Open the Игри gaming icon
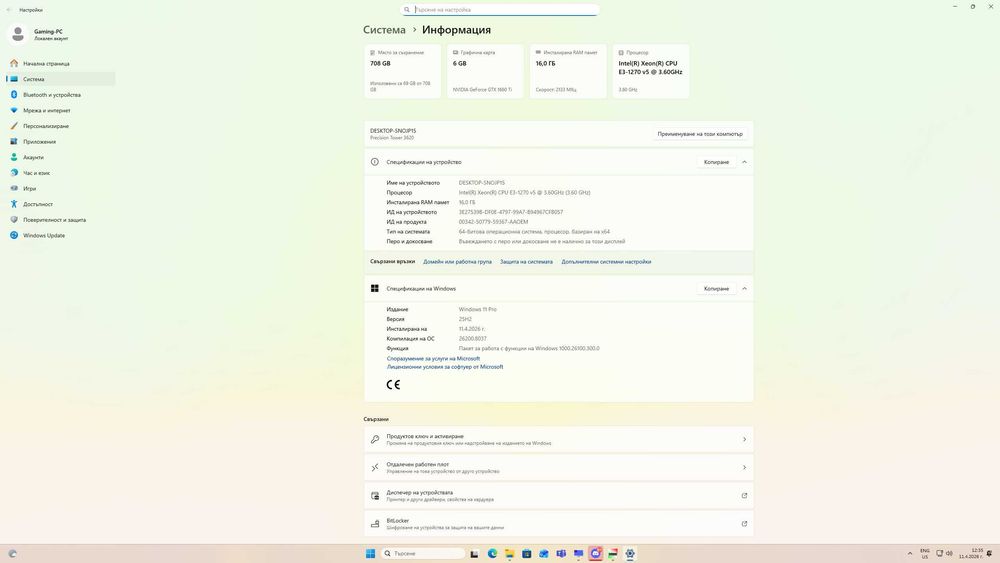Image resolution: width=1000 pixels, height=563 pixels. pyautogui.click(x=14, y=188)
